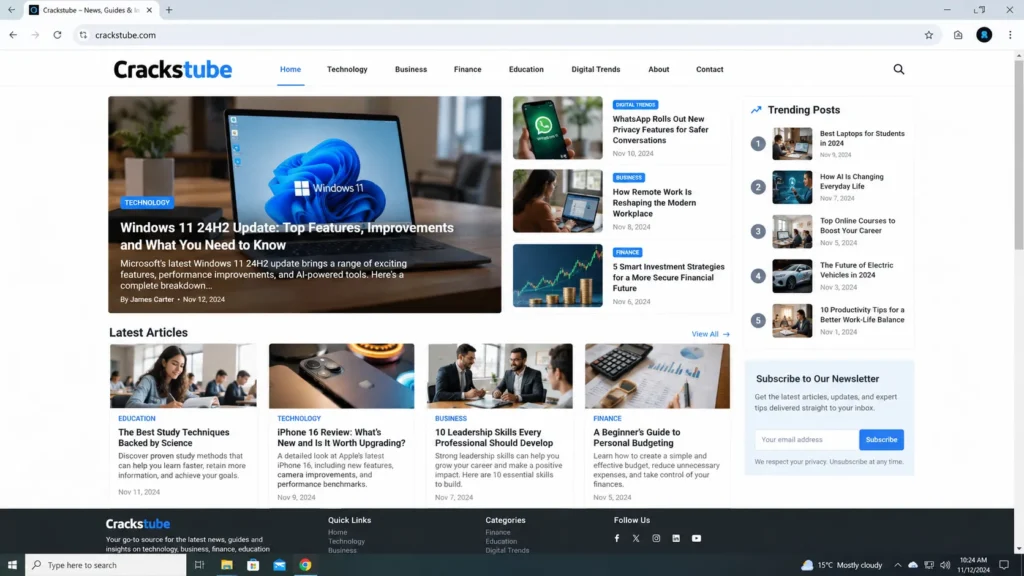Open 5 Smart Investment Strategies article
Viewport: 1024px width, 576px height.
668,277
